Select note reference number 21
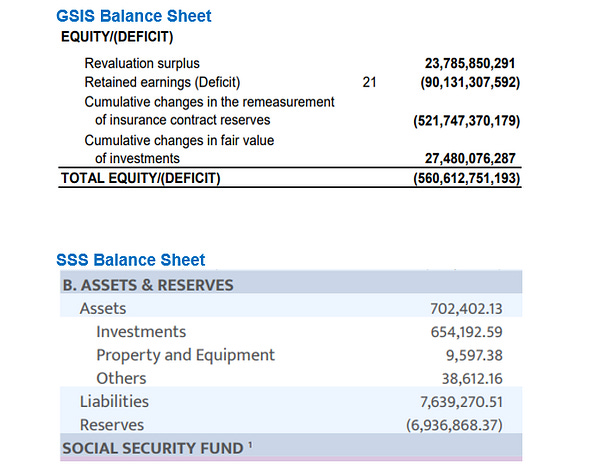 click(369, 82)
